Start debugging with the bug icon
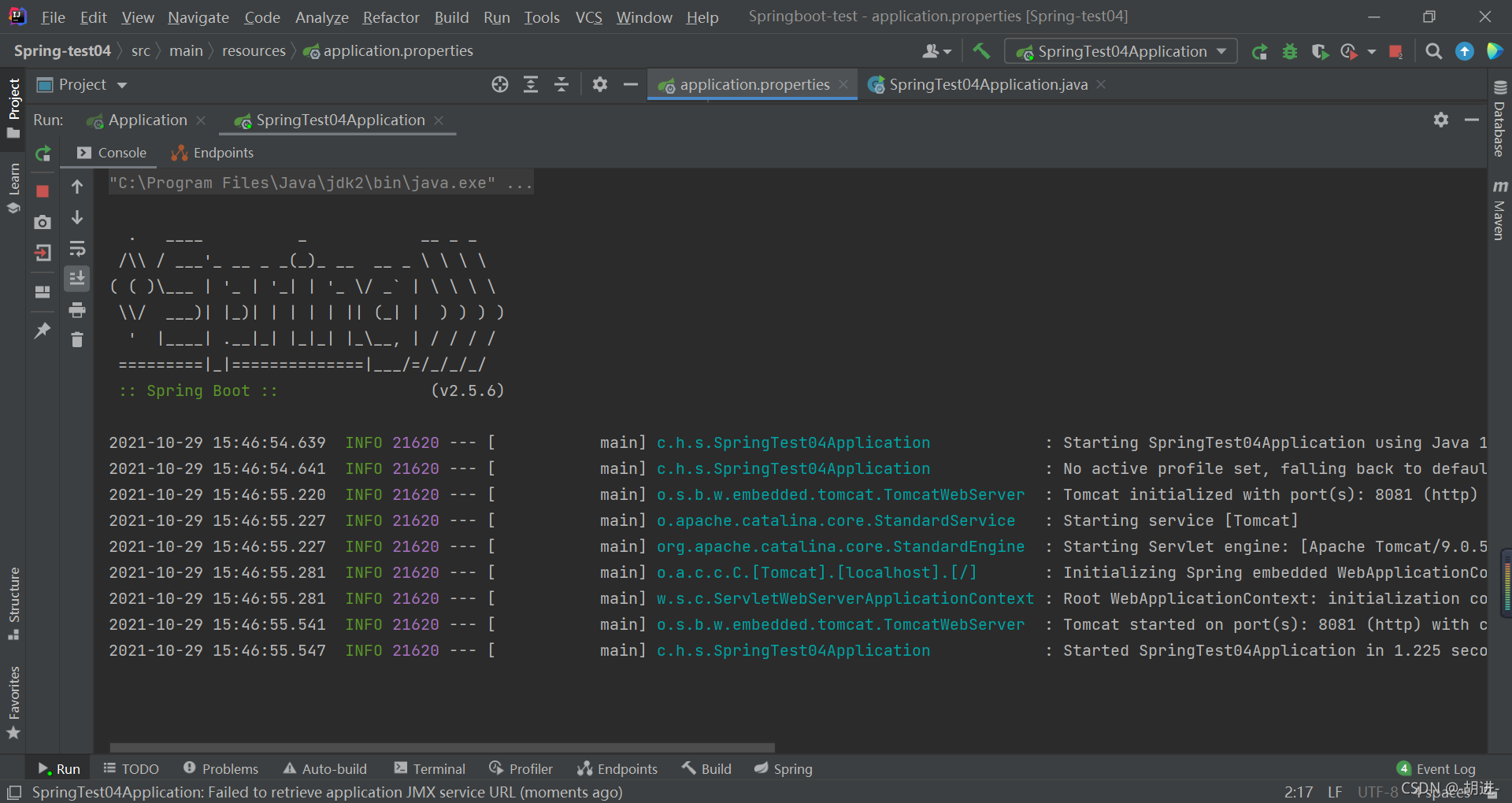 point(1290,52)
